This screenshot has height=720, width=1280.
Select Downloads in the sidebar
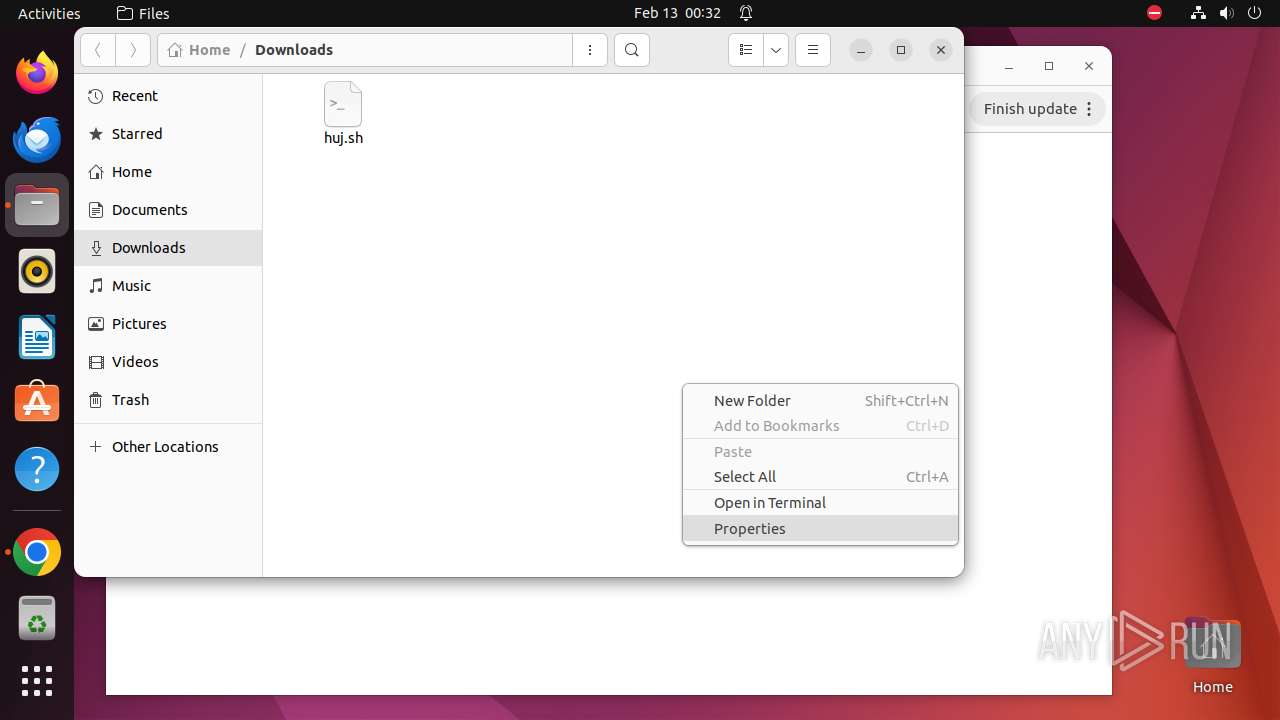click(x=168, y=248)
